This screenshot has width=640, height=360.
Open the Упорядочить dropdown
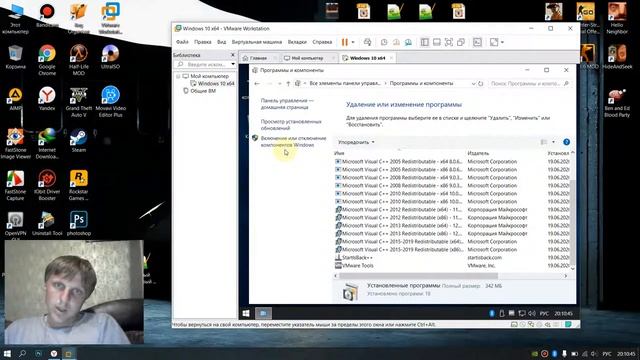(356, 142)
